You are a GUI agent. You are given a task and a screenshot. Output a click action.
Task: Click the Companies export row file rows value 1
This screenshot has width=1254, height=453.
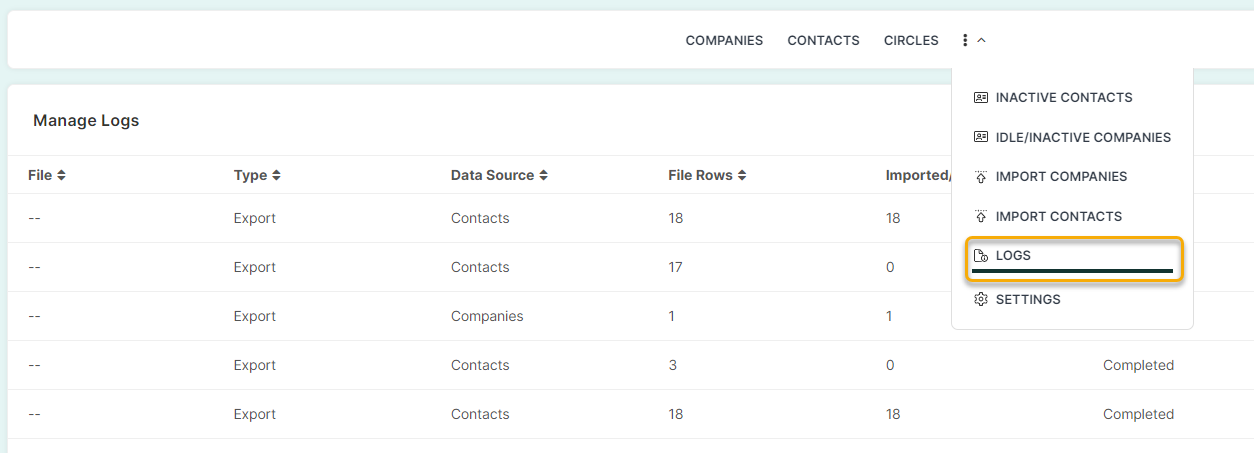click(672, 316)
